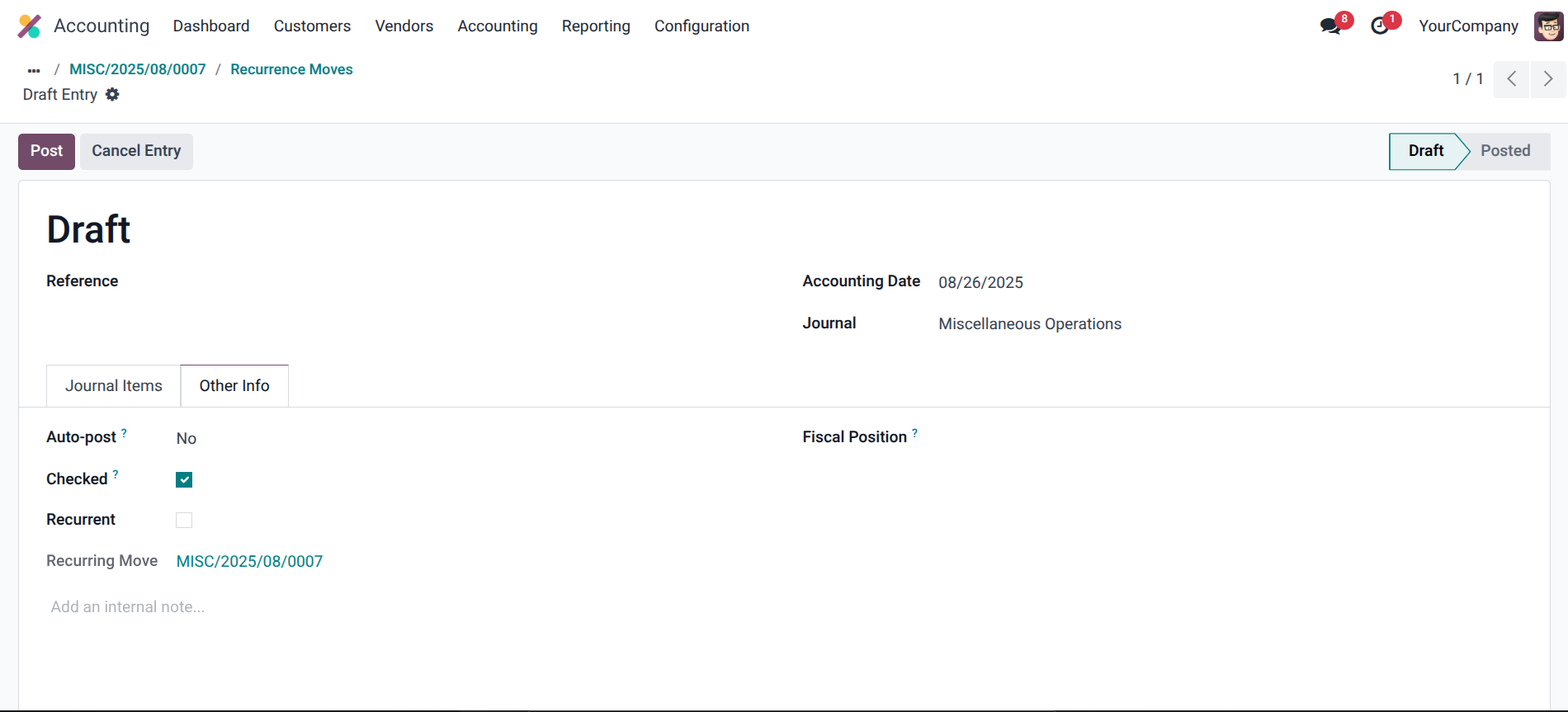Uncheck the Checked checkbox

click(x=184, y=480)
